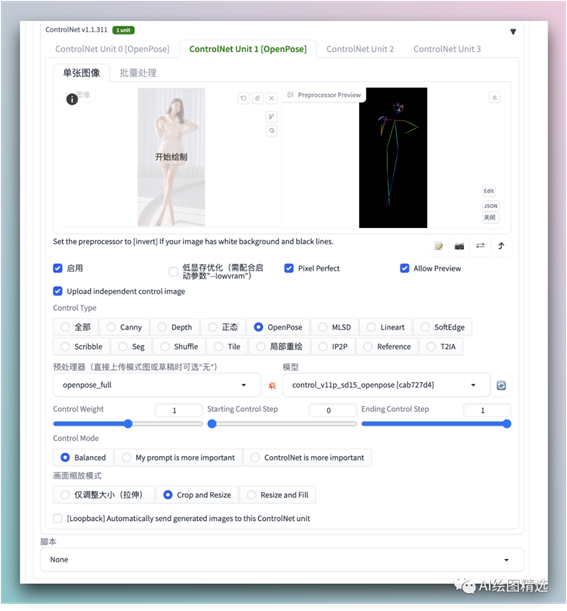Click the notepad new canvas icon

[x=439, y=246]
